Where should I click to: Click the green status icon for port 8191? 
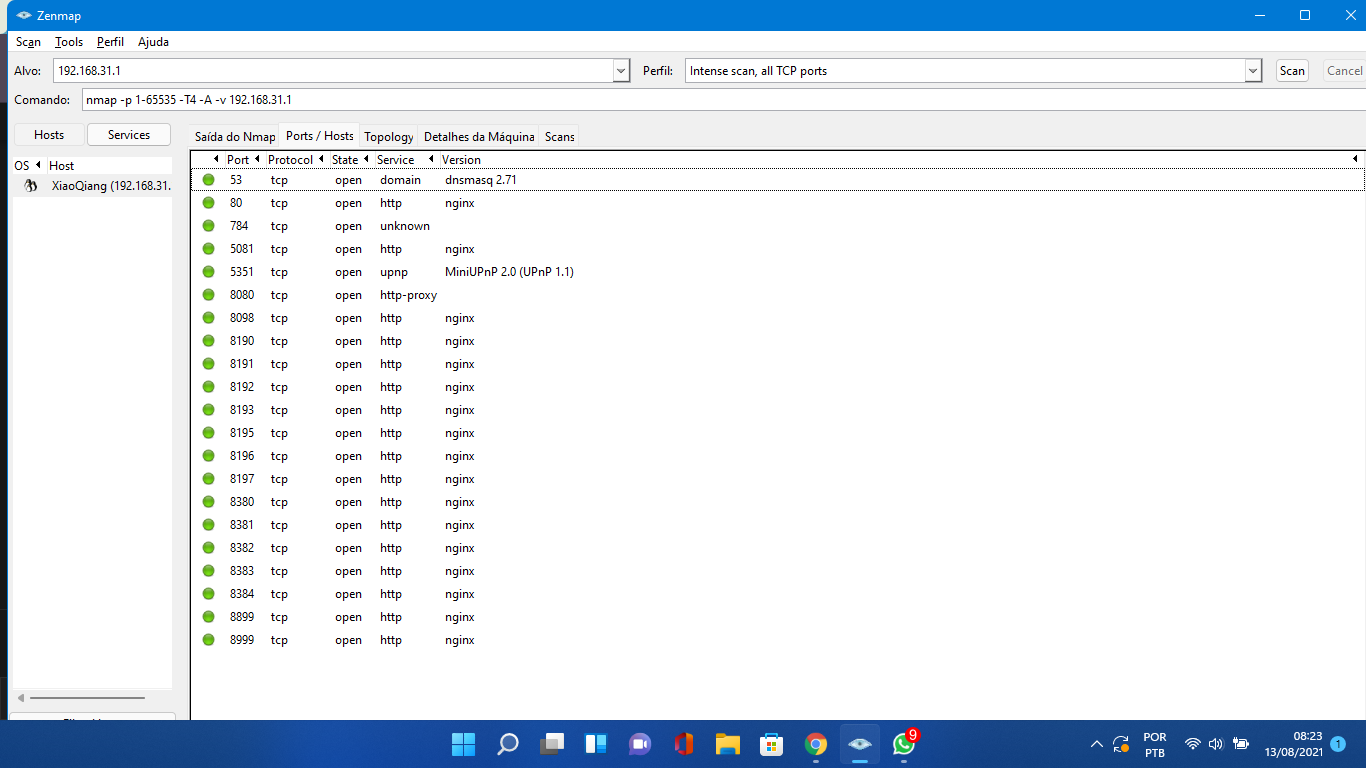pos(208,364)
